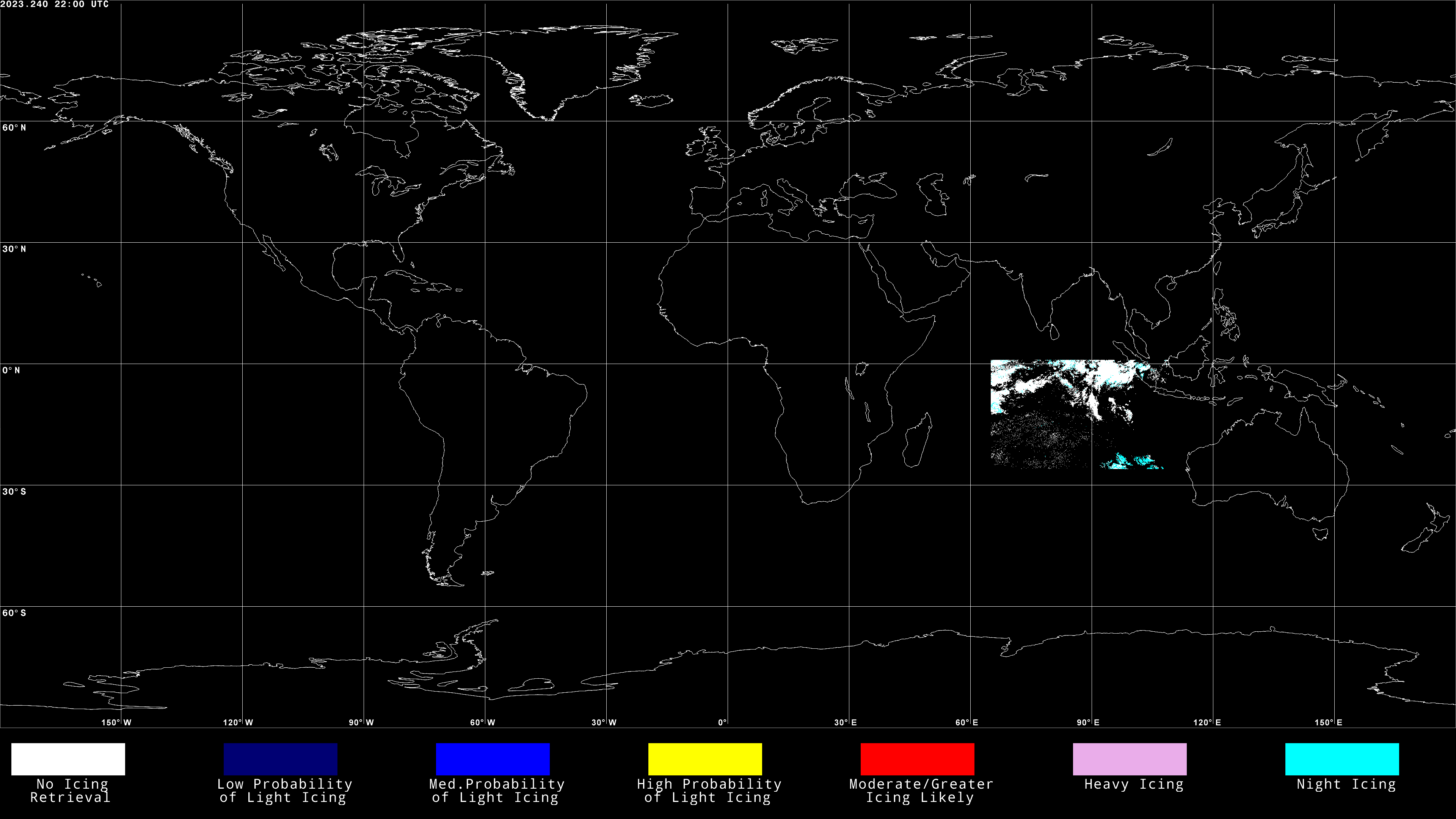The image size is (1456, 819).
Task: Click the blue Med. Probability swatch
Action: 493,758
